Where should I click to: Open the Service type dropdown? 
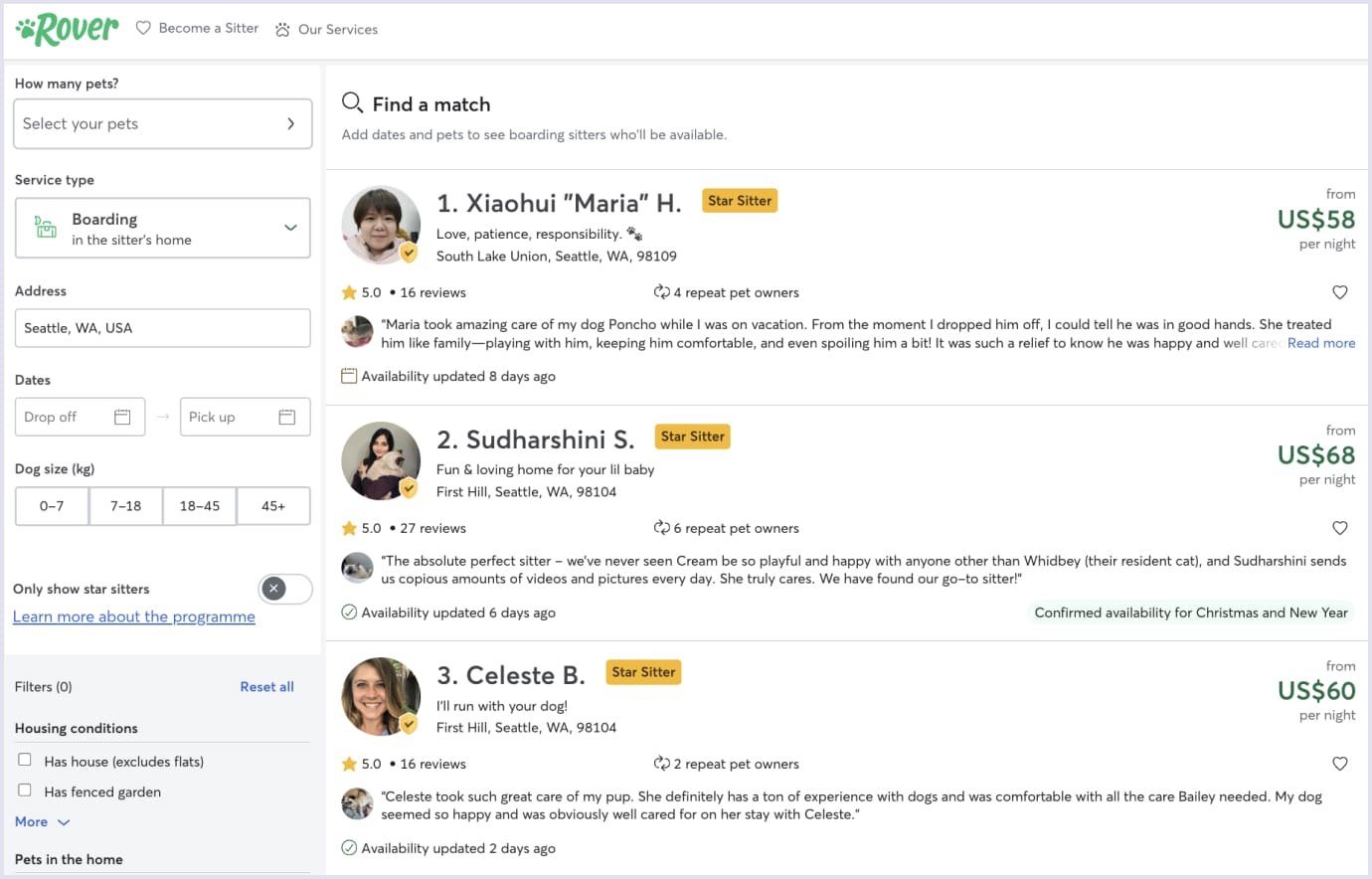(x=162, y=228)
